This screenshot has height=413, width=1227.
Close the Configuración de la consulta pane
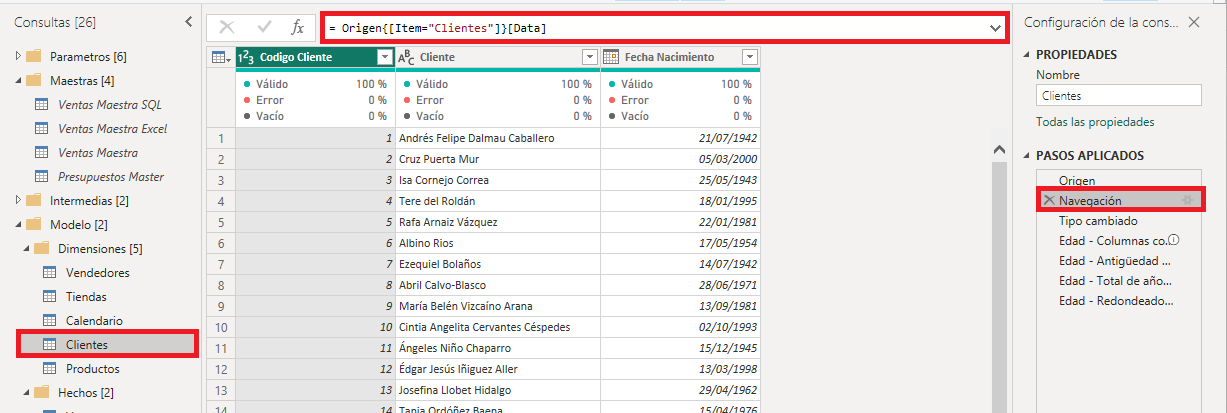tap(1193, 21)
